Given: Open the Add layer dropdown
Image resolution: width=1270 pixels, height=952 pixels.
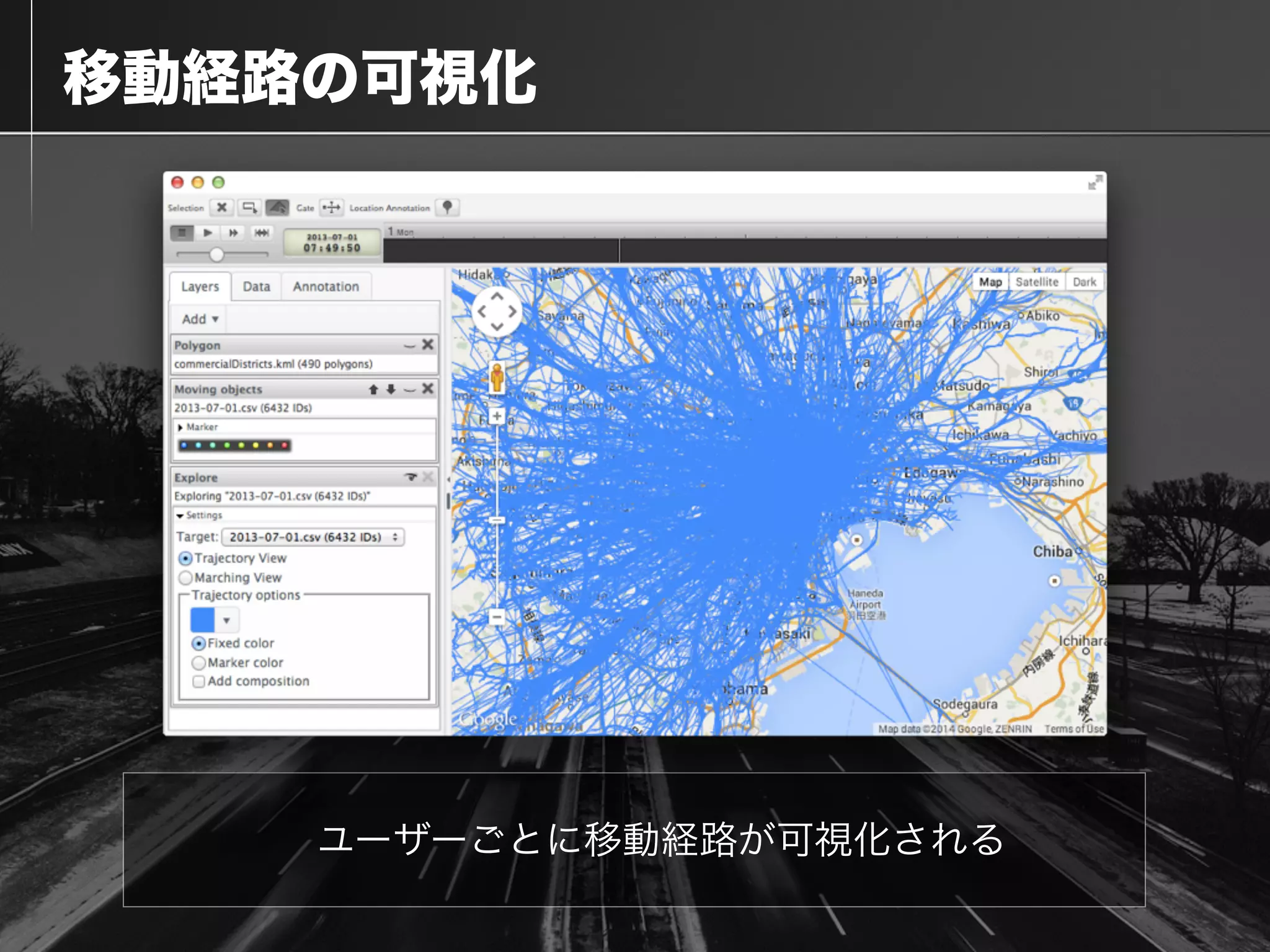Looking at the screenshot, I should tap(200, 319).
